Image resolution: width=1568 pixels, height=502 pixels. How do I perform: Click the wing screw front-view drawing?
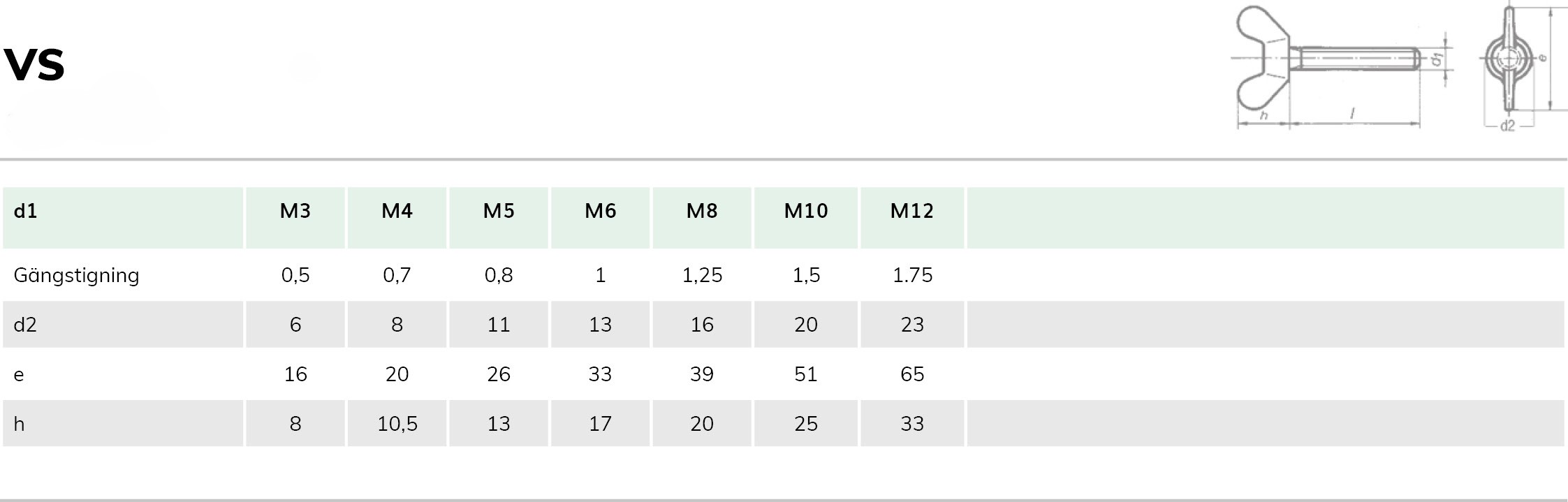(x=1521, y=68)
